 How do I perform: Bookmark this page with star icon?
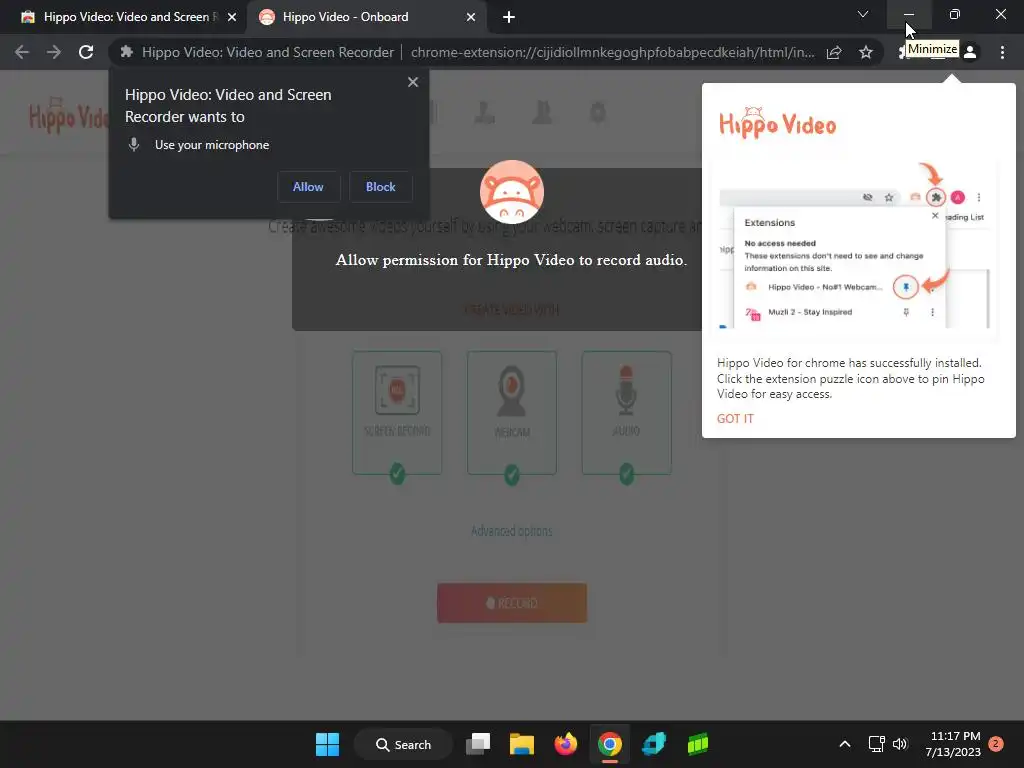866,52
